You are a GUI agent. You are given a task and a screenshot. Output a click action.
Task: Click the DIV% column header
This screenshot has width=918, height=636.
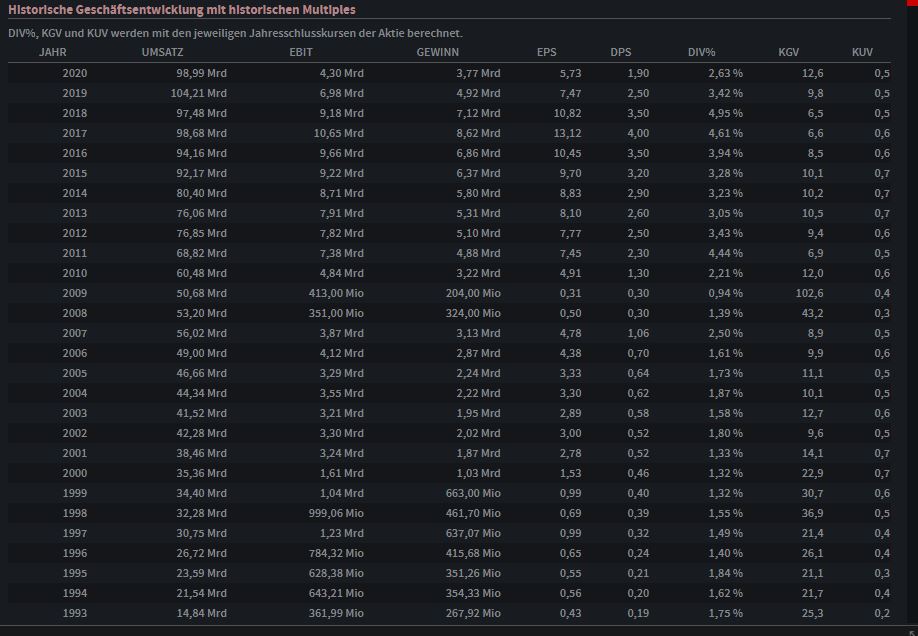tap(701, 52)
